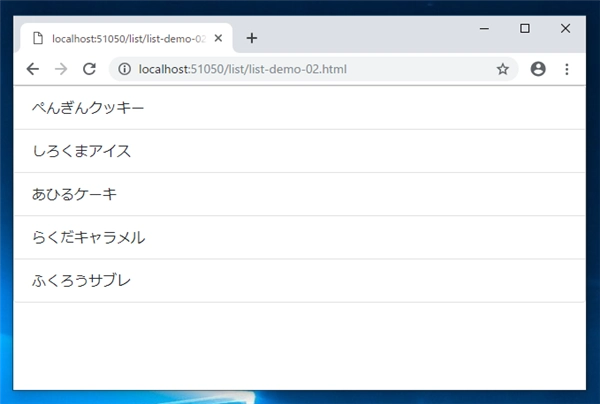
Task: Click the forward navigation arrow
Action: pyautogui.click(x=61, y=69)
